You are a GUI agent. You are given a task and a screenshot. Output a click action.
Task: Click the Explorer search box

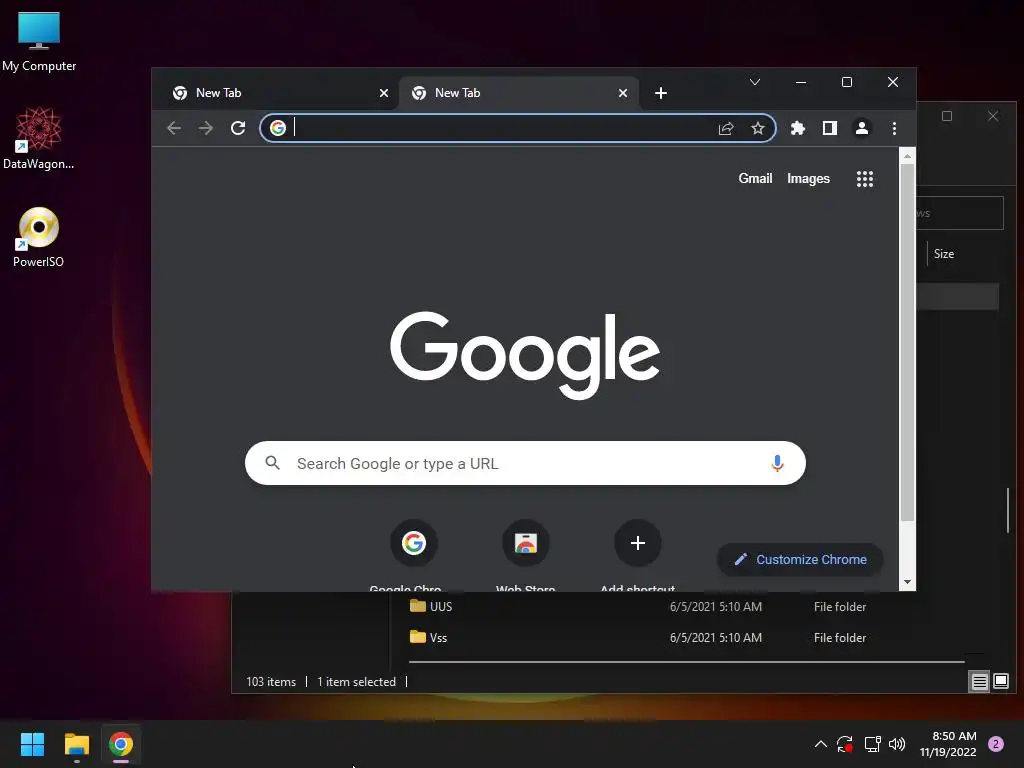[959, 213]
